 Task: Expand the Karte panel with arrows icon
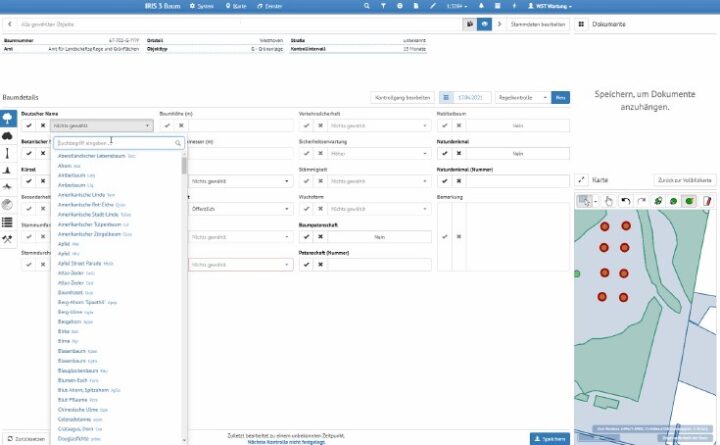[582, 180]
